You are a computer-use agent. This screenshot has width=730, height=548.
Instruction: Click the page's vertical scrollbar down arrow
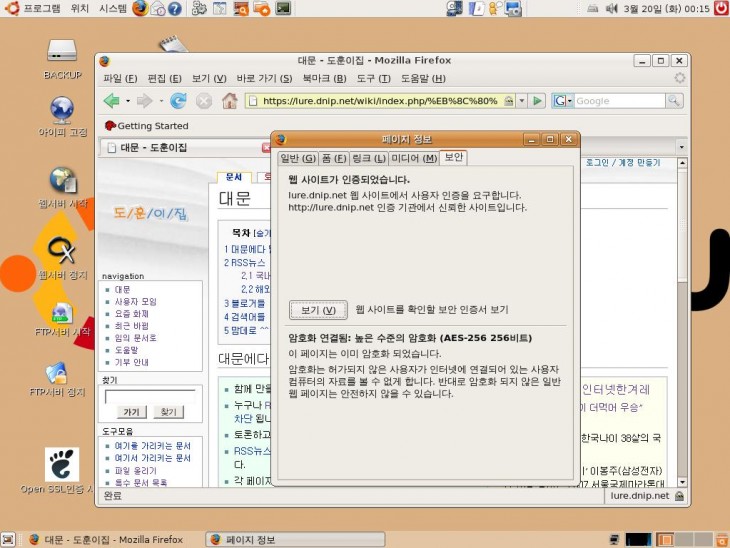[682, 482]
